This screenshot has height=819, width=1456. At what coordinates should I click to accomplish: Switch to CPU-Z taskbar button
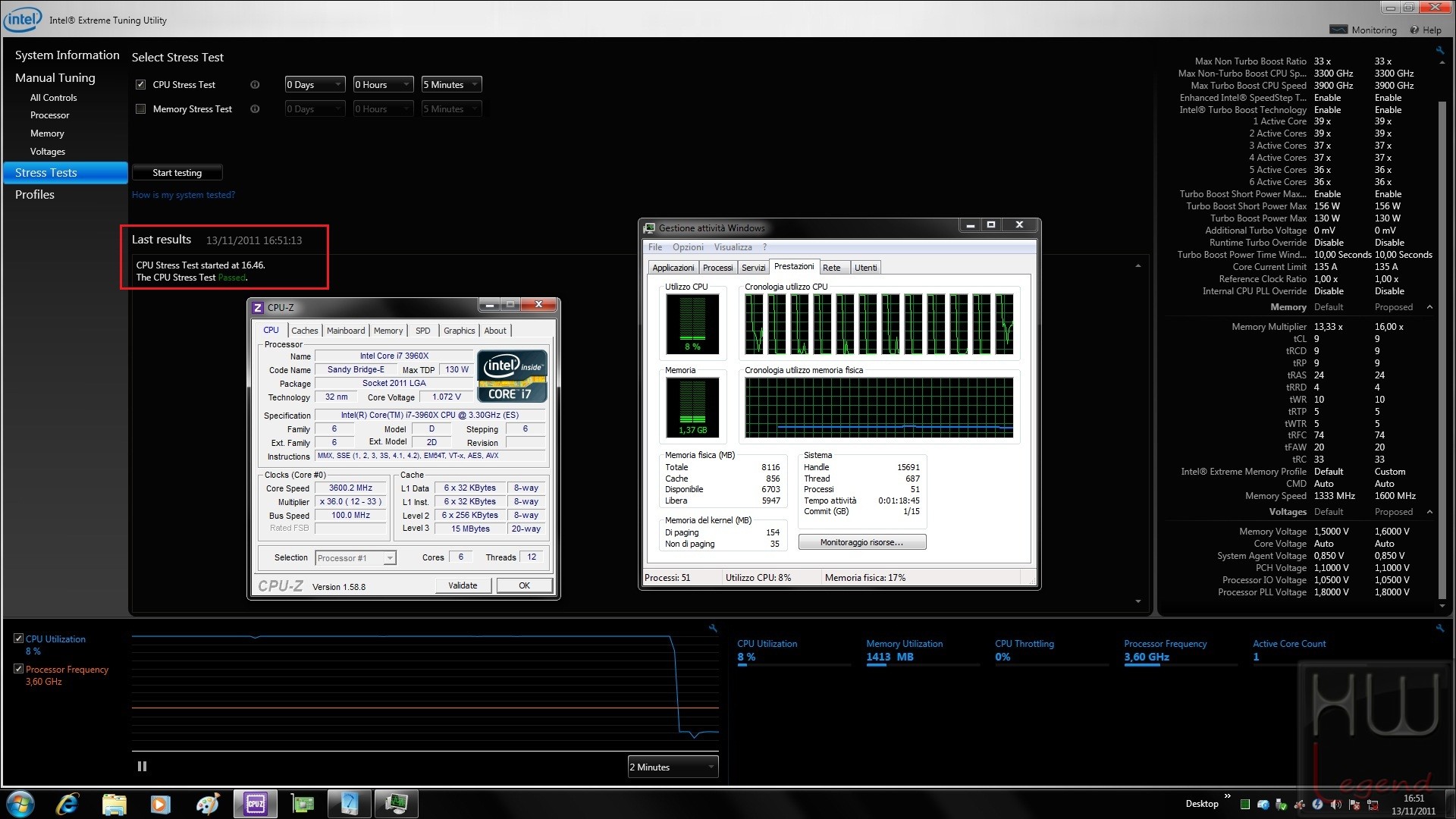pyautogui.click(x=256, y=804)
